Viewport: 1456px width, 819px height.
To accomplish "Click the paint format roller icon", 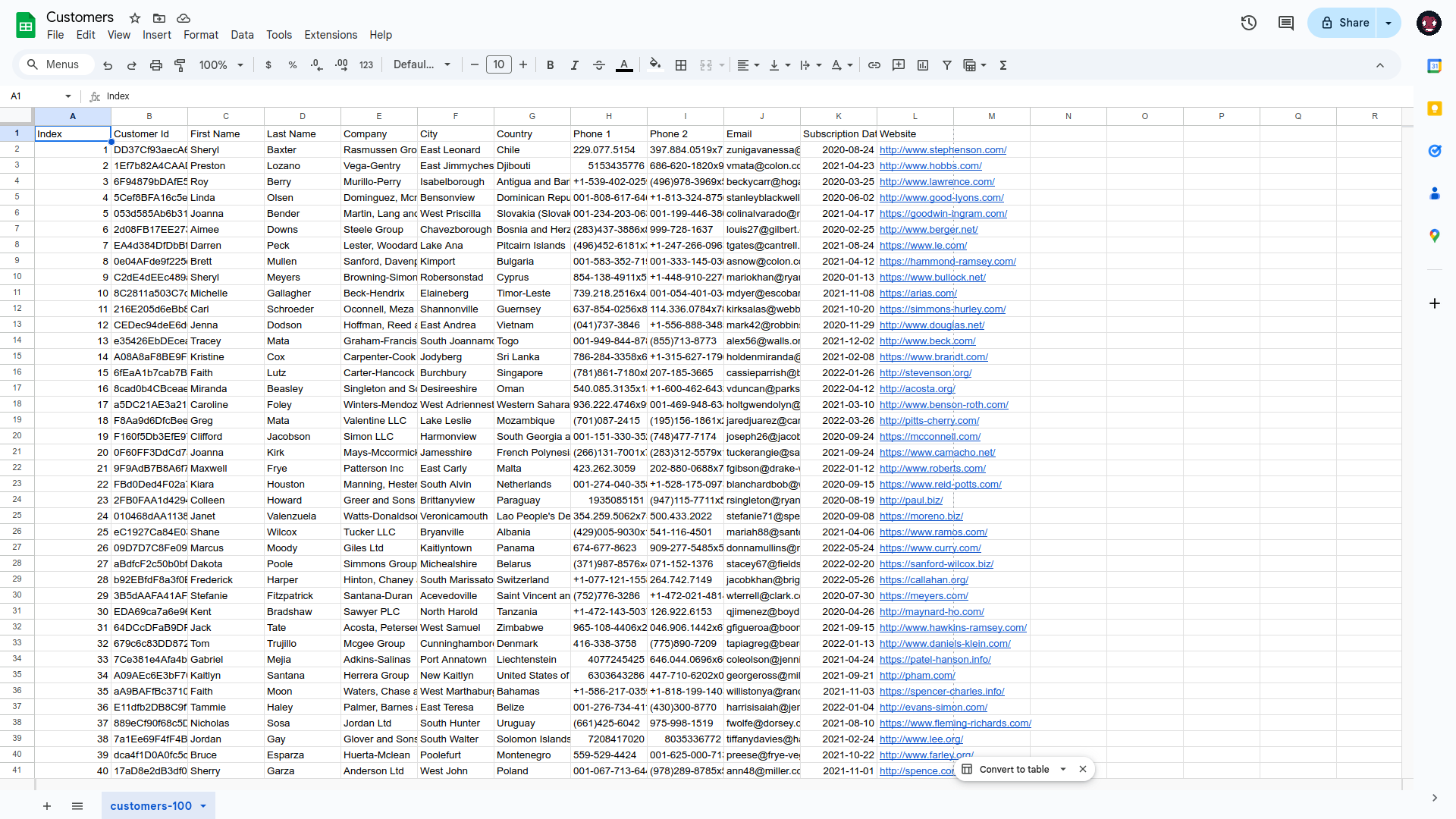I will [x=180, y=65].
